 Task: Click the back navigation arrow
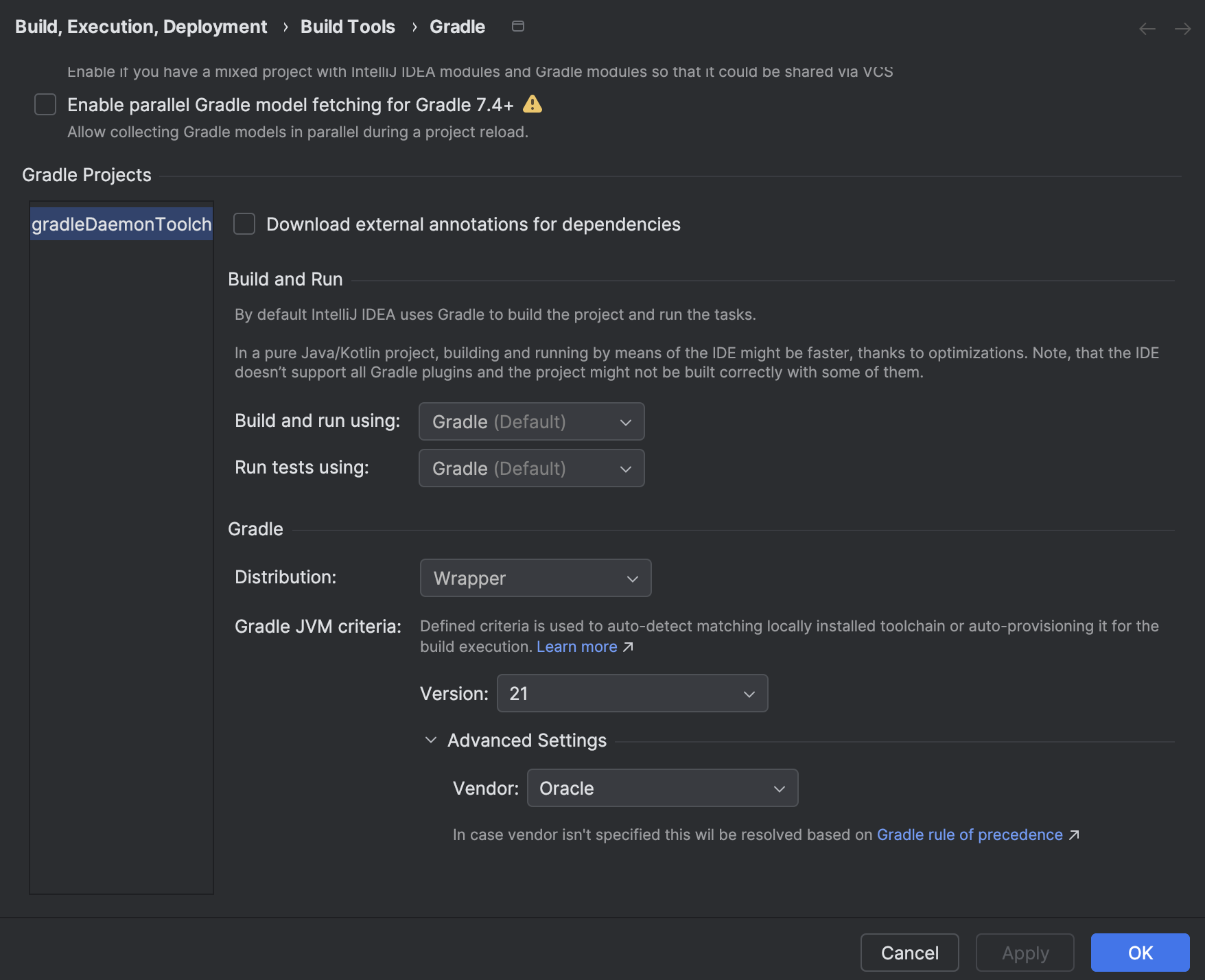click(x=1147, y=28)
